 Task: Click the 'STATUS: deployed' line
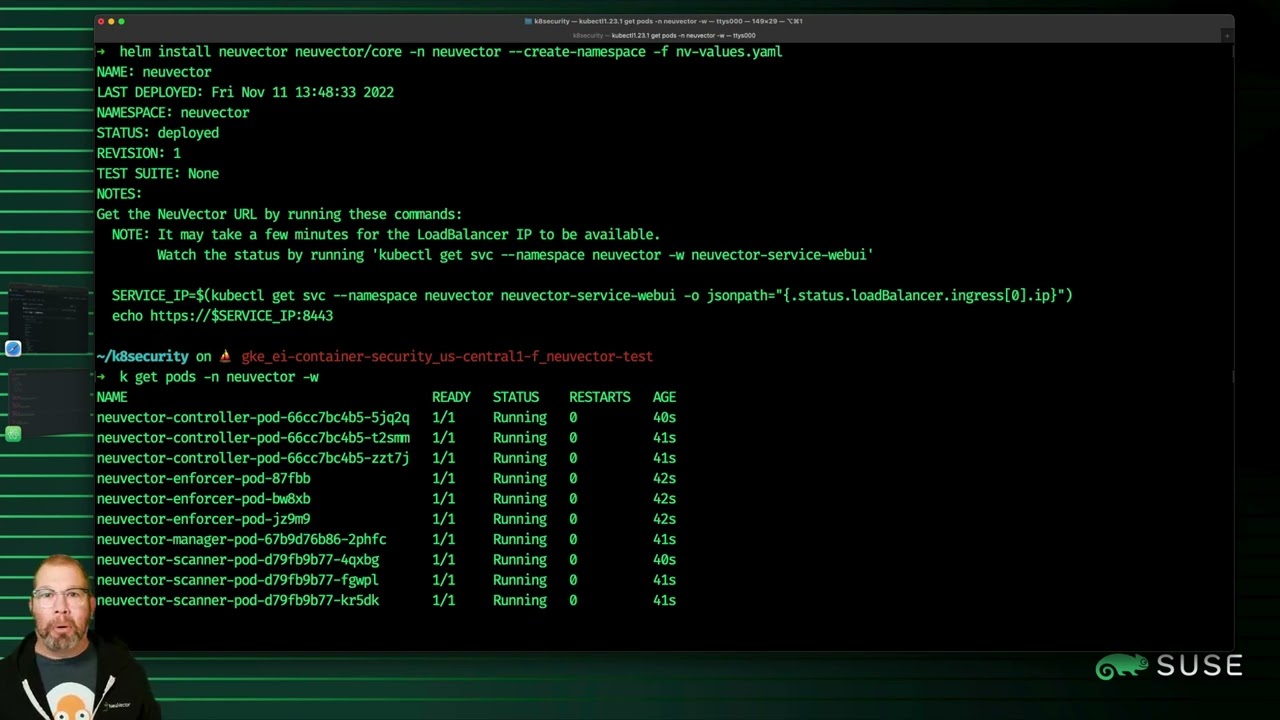(158, 133)
